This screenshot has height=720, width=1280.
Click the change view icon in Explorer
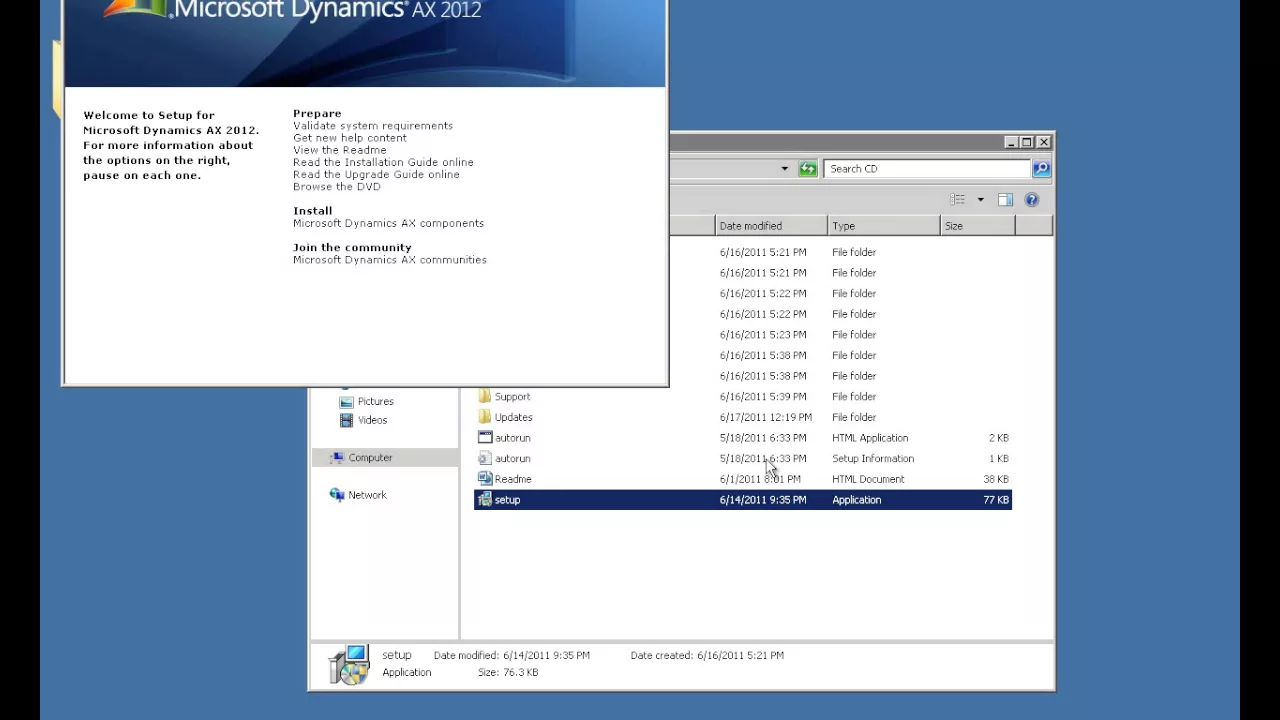[958, 200]
